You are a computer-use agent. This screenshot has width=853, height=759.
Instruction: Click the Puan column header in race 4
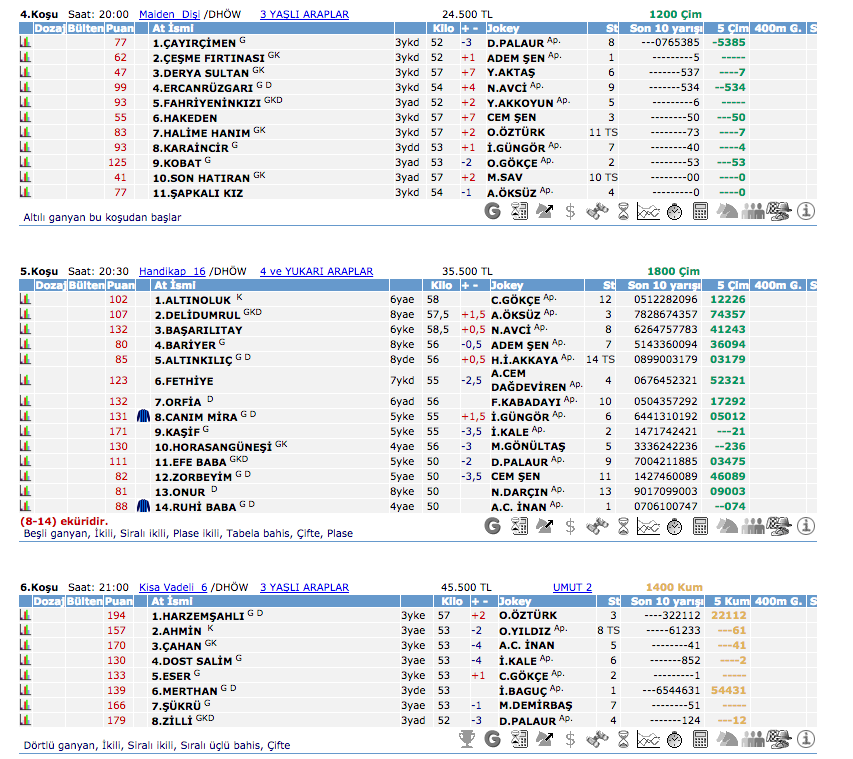[x=120, y=29]
